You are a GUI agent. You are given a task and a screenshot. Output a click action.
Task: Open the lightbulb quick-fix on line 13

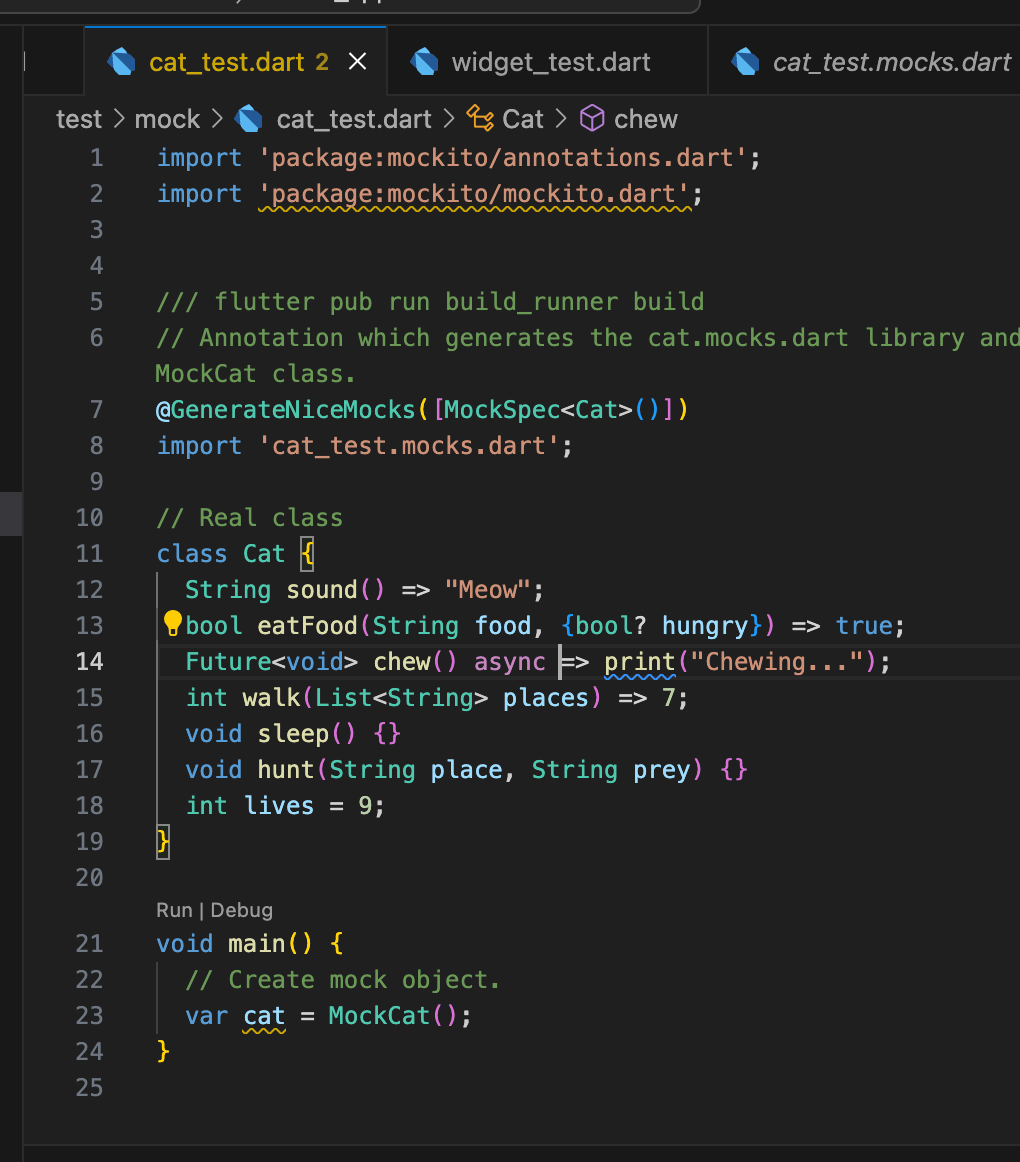pos(172,624)
